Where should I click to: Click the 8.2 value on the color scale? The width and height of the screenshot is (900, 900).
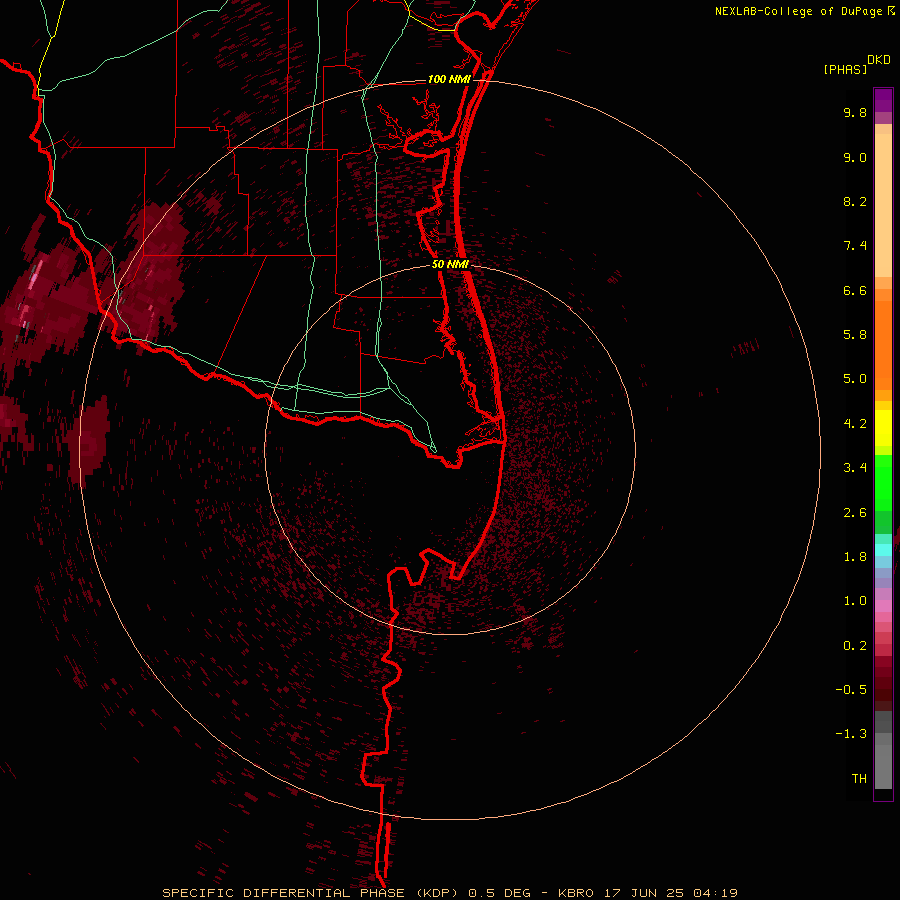855,201
